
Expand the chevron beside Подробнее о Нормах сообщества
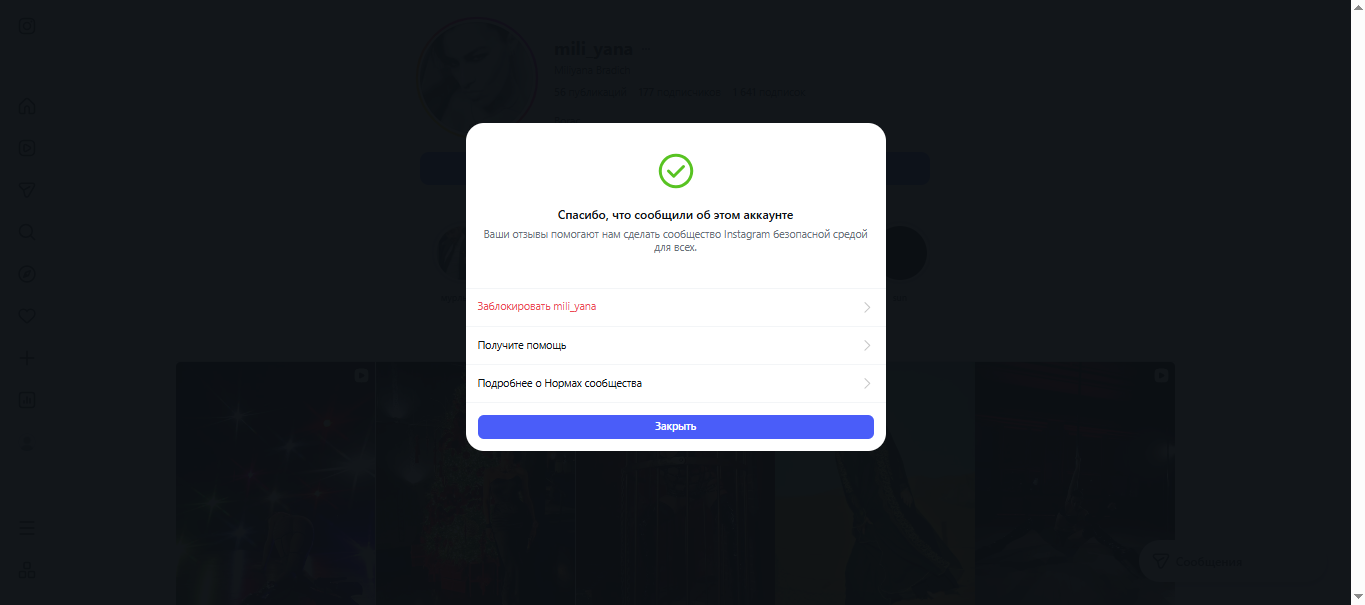pos(867,383)
